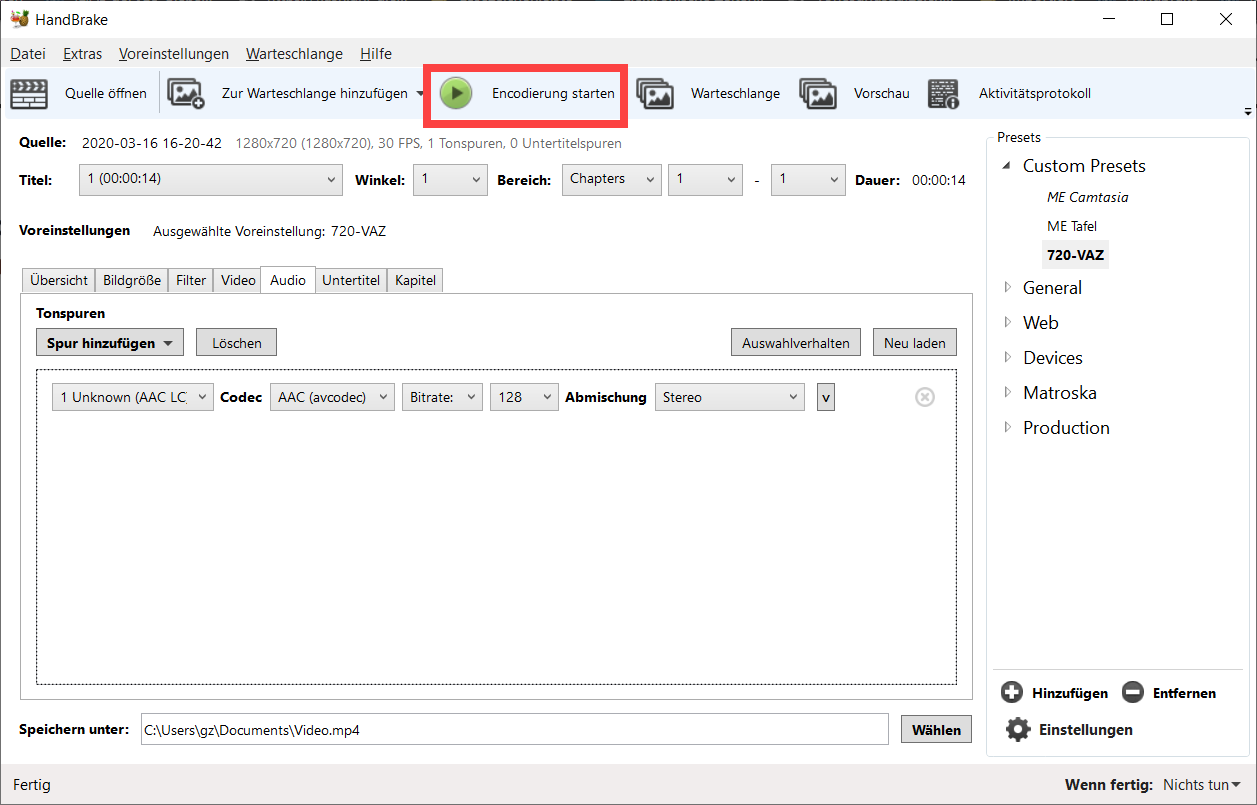This screenshot has width=1257, height=805.
Task: Open the Wenn fertig Nichts tun dropdown
Action: [x=1201, y=785]
